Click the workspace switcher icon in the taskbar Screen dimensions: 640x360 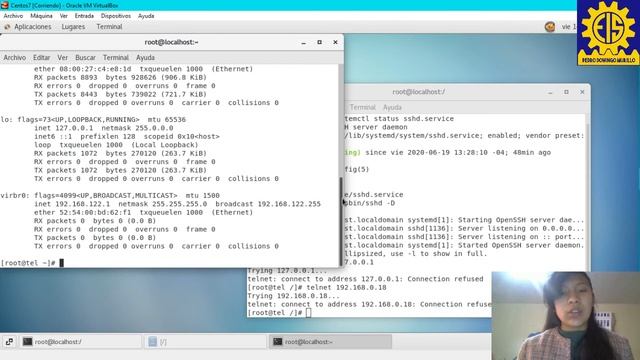pyautogui.click(x=9, y=342)
